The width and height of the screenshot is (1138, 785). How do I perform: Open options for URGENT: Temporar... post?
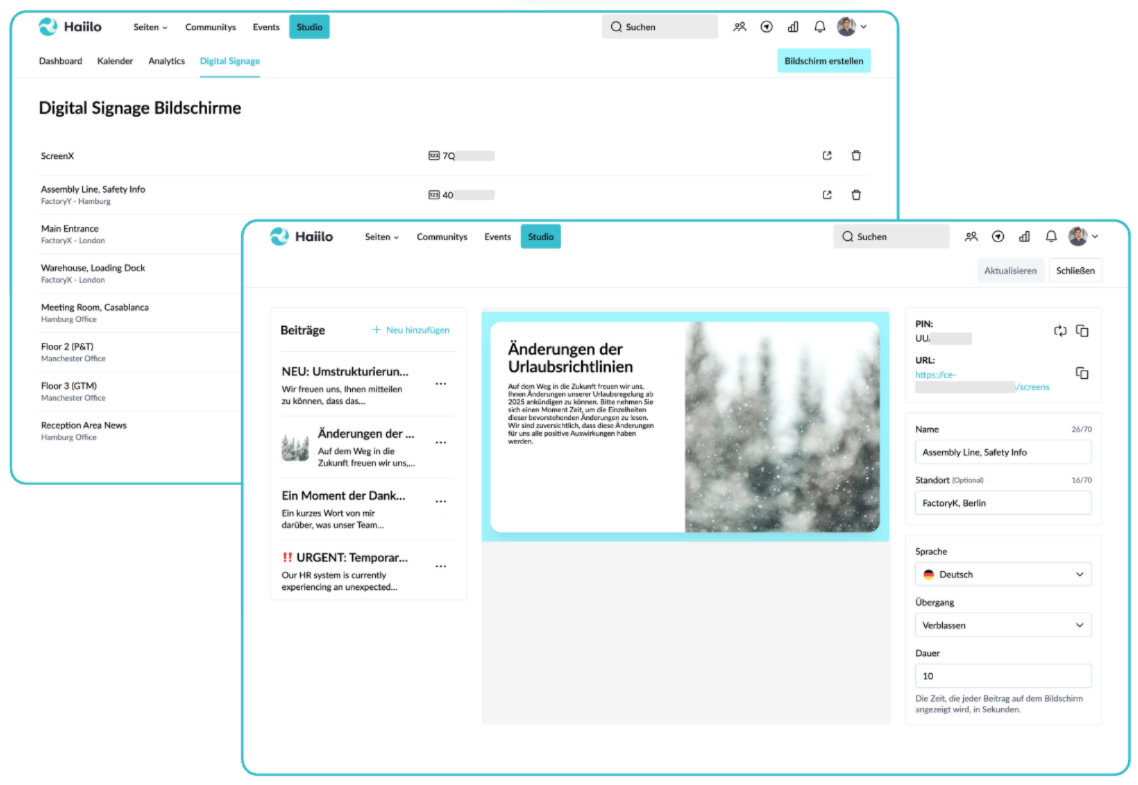[x=441, y=566]
